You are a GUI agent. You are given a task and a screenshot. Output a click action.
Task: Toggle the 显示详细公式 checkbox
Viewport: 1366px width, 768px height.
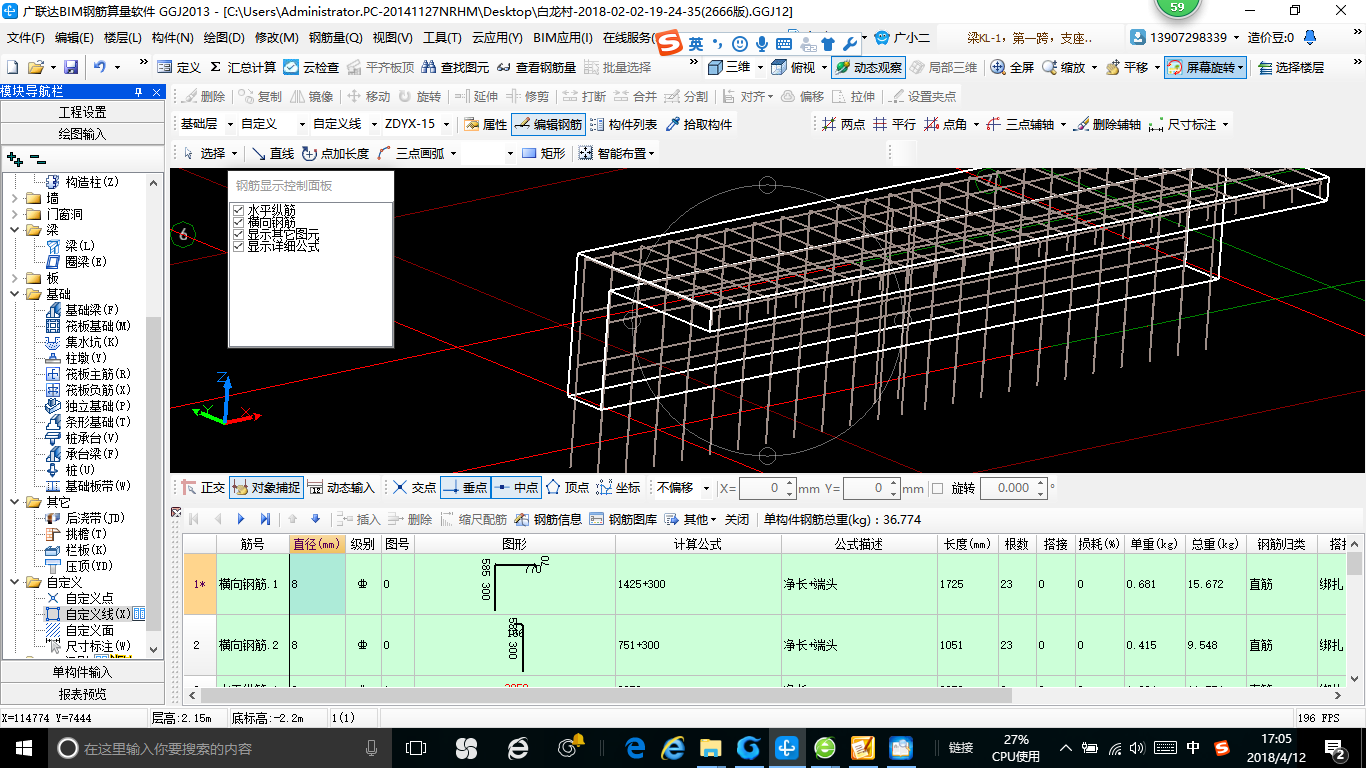pos(238,246)
